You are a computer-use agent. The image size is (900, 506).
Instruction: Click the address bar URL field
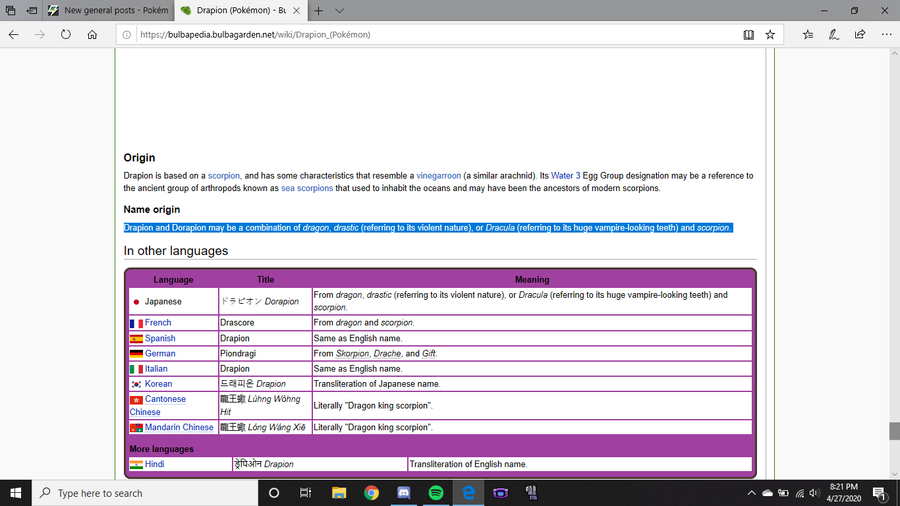[x=436, y=34]
